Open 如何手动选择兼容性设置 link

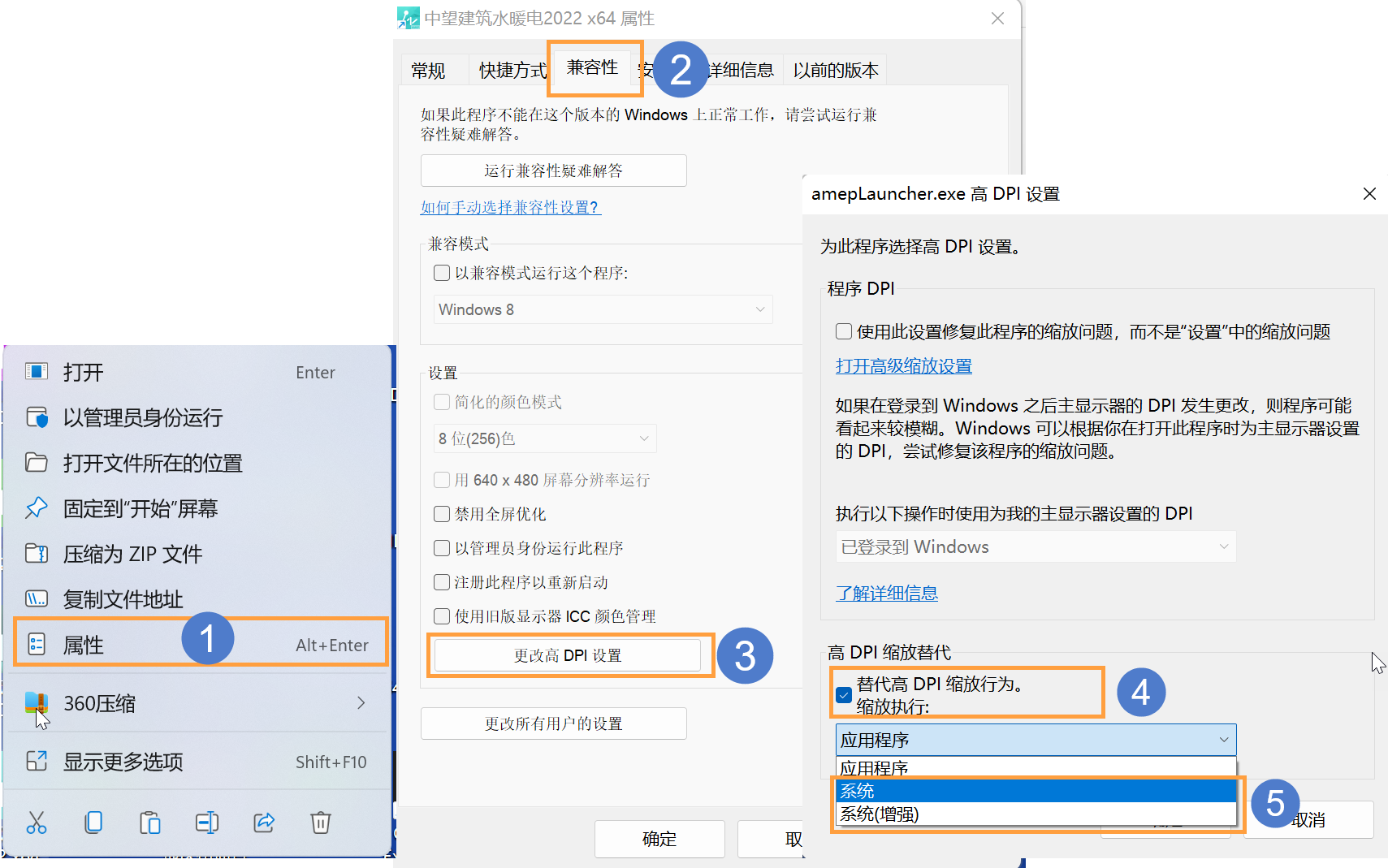coord(510,207)
